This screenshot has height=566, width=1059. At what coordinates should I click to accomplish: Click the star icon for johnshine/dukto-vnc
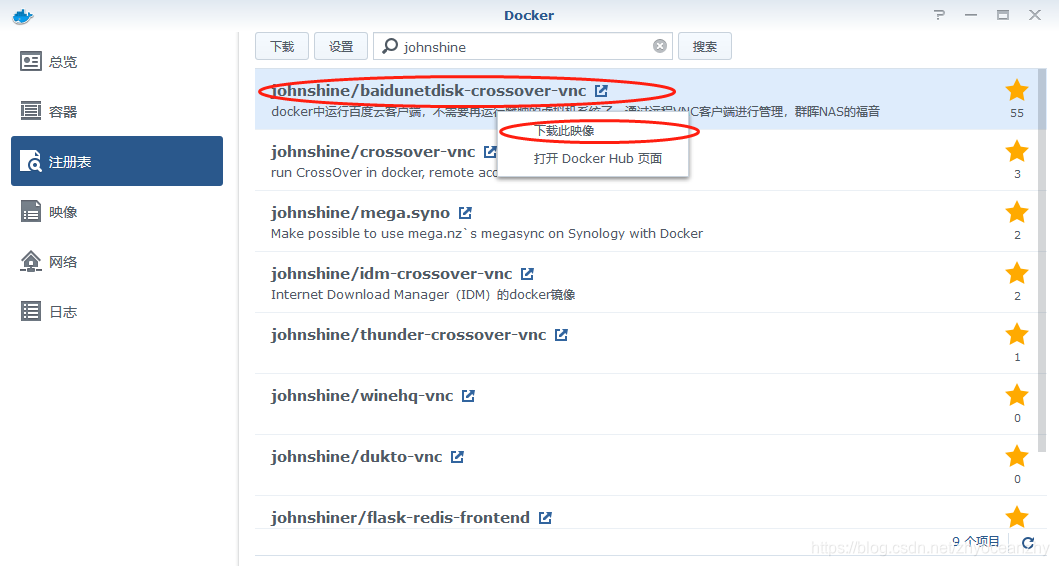[x=1017, y=456]
